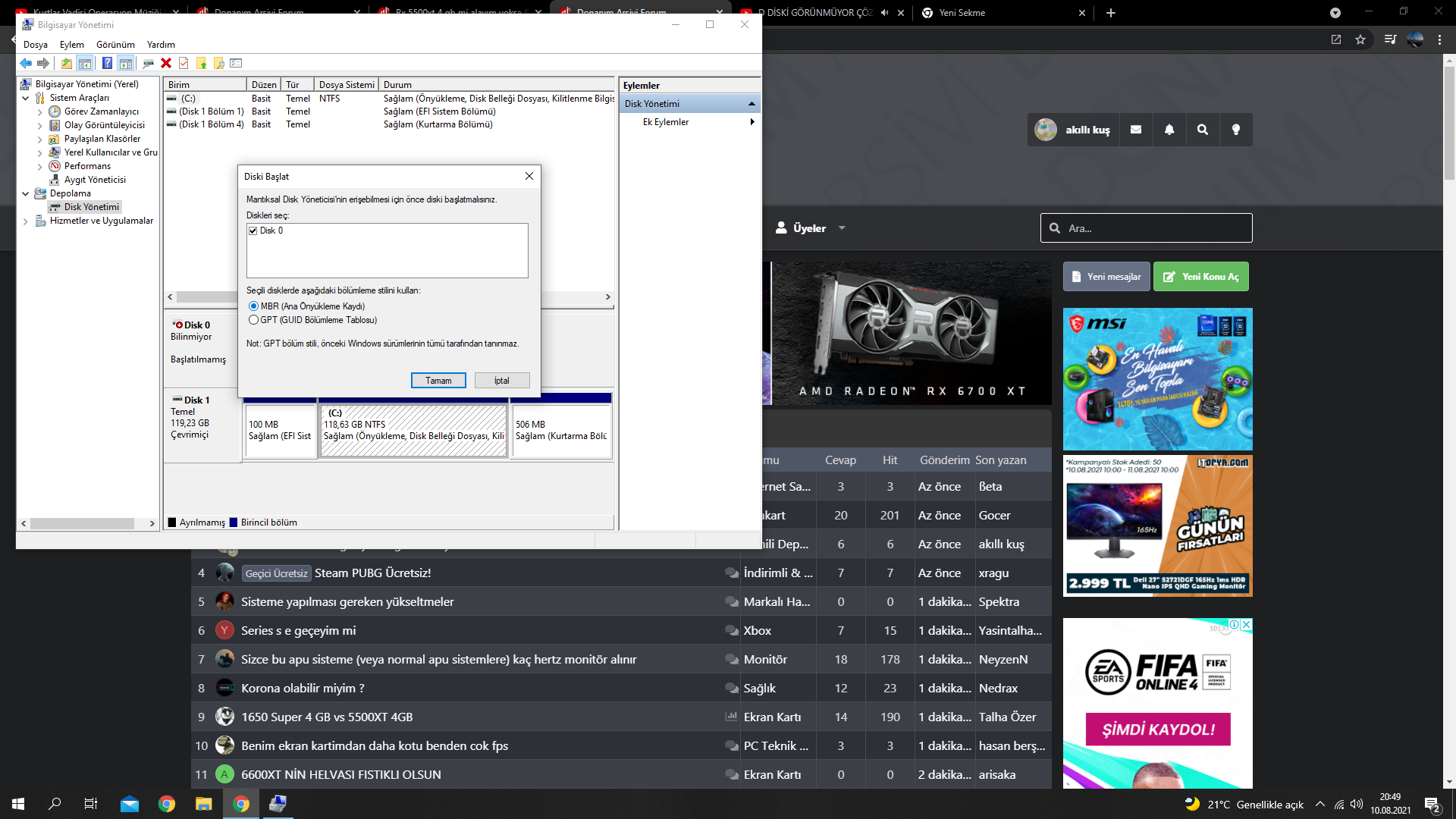The width and height of the screenshot is (1456, 819).
Task: Switch to the Yeni Sekme browser tab
Action: pos(1003,13)
